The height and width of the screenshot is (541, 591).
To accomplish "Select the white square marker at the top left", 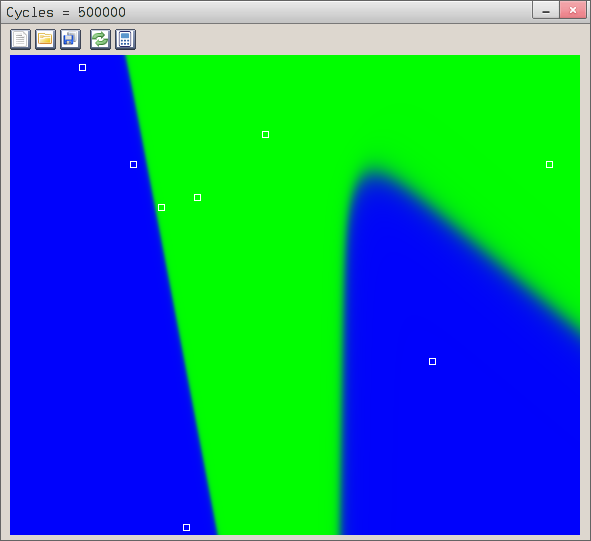I will (83, 67).
